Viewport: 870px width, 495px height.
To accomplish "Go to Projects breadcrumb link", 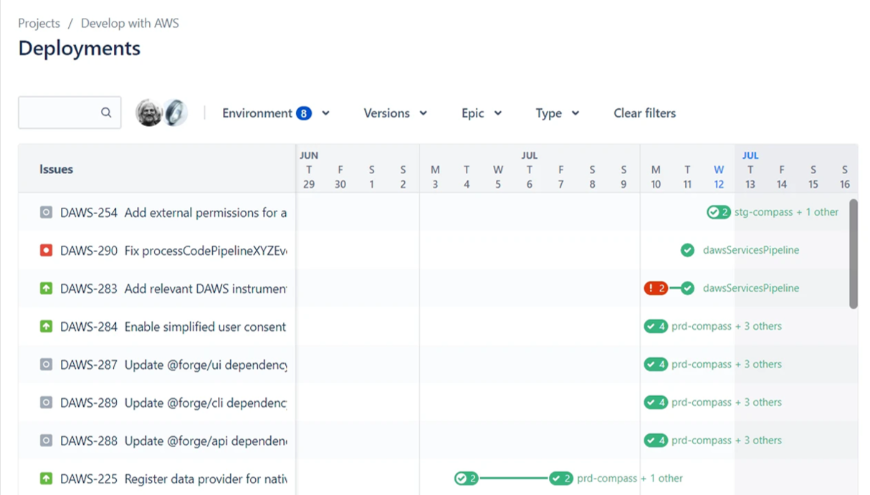I will point(39,23).
